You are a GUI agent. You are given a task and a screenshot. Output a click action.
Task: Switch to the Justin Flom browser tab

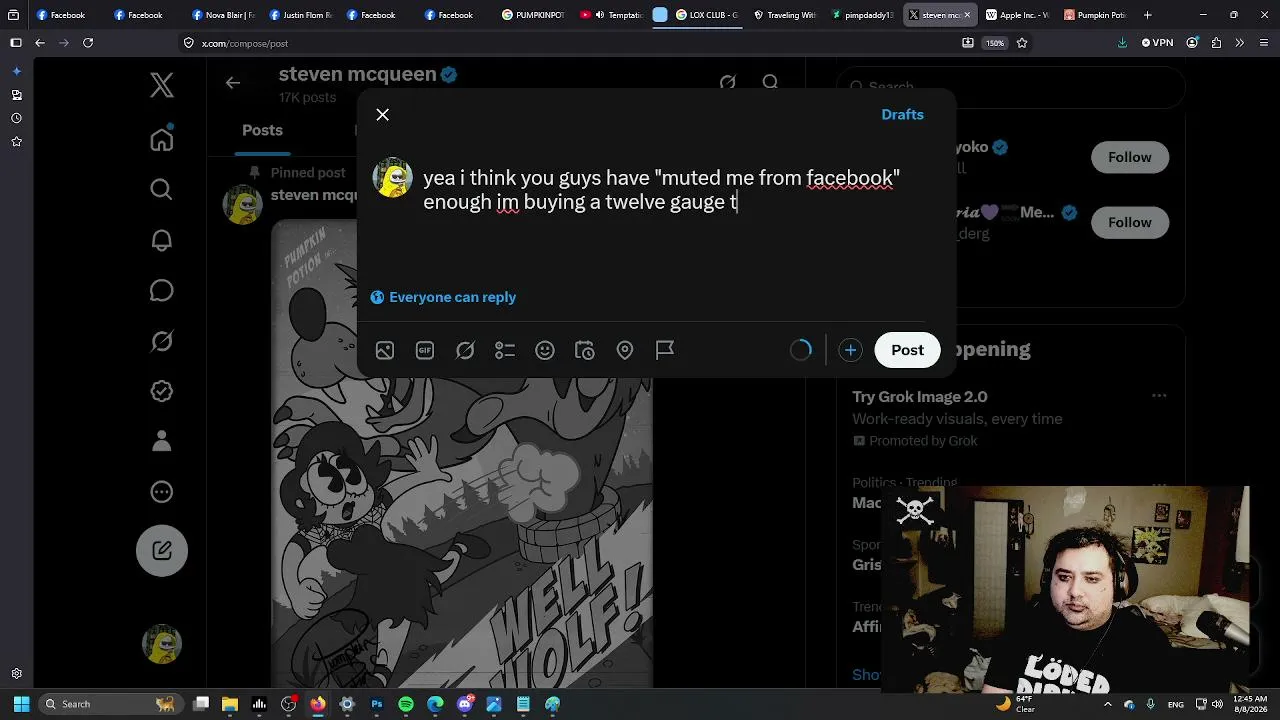click(x=299, y=15)
